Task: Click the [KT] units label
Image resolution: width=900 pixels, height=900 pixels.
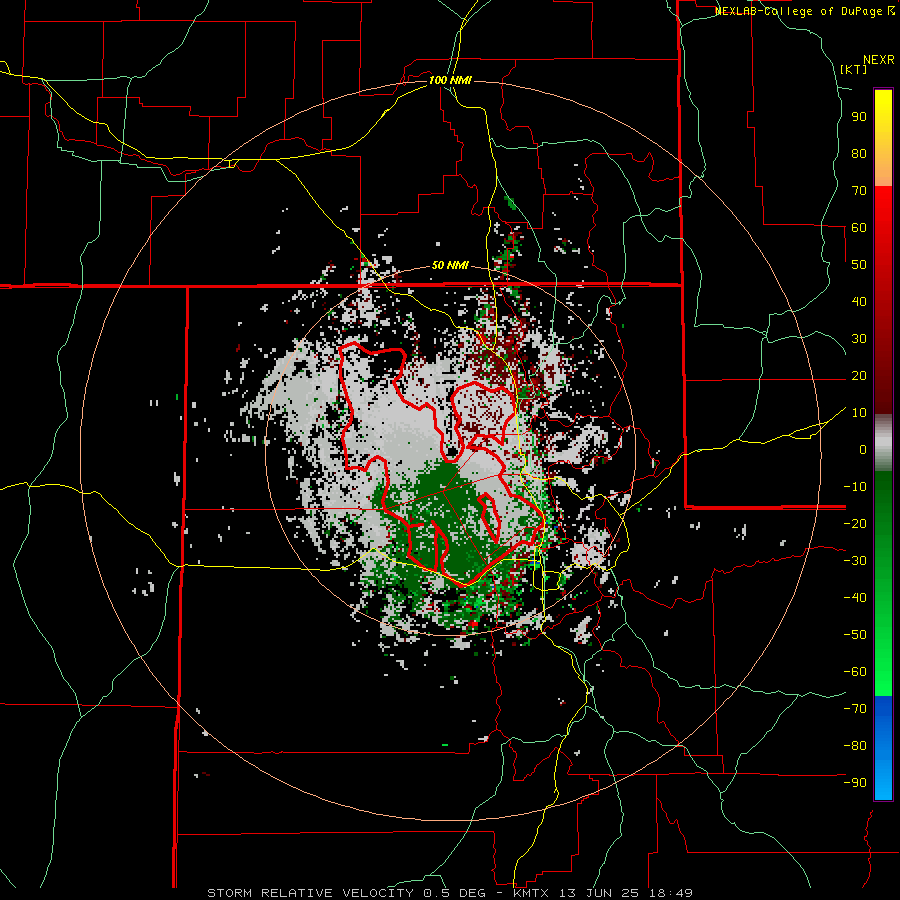Action: click(854, 69)
